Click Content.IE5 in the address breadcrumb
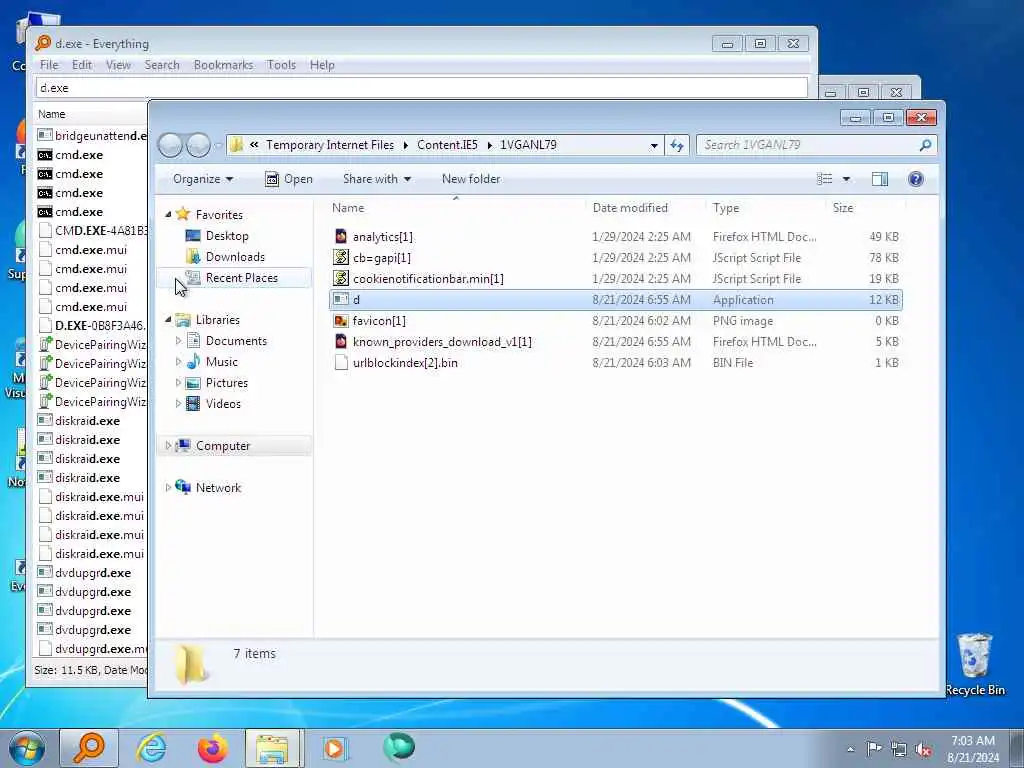 [447, 145]
